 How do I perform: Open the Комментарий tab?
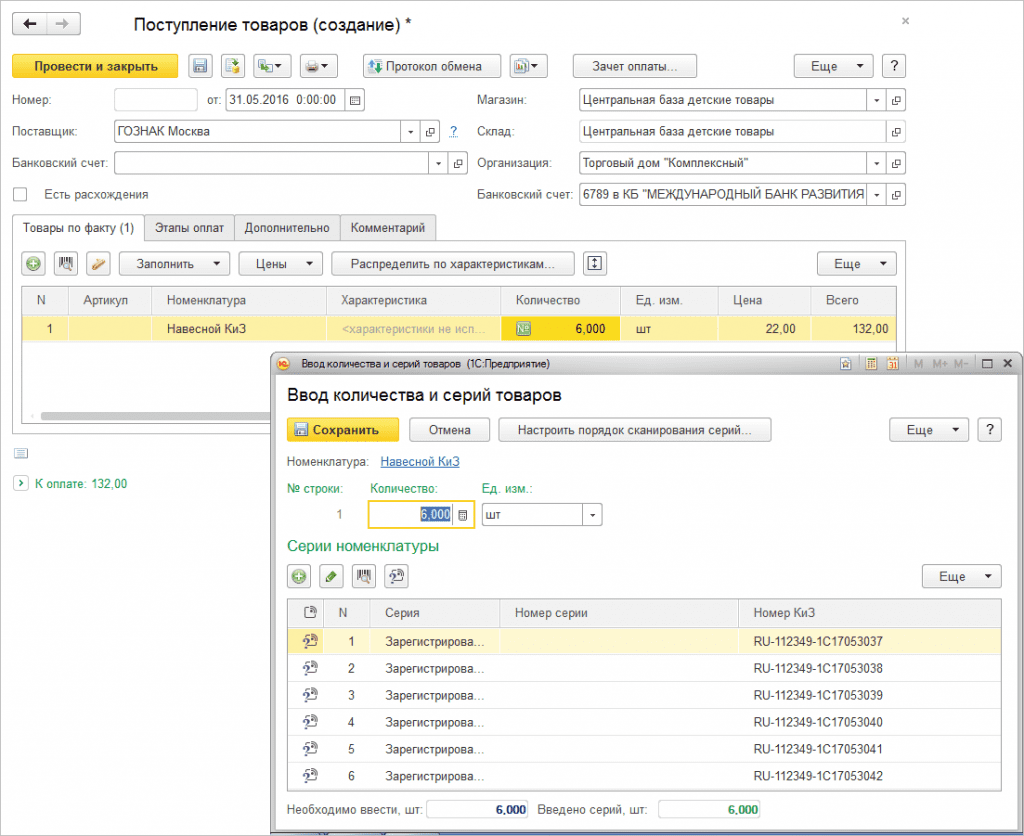click(x=387, y=228)
